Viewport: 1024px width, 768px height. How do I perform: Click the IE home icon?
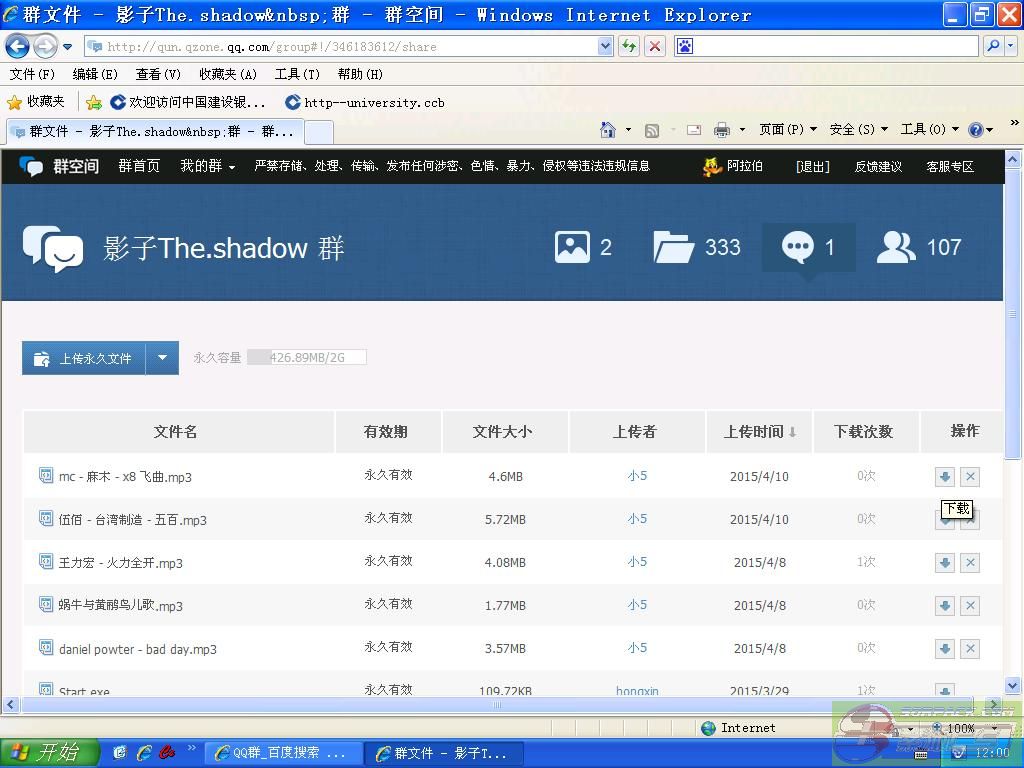click(607, 130)
